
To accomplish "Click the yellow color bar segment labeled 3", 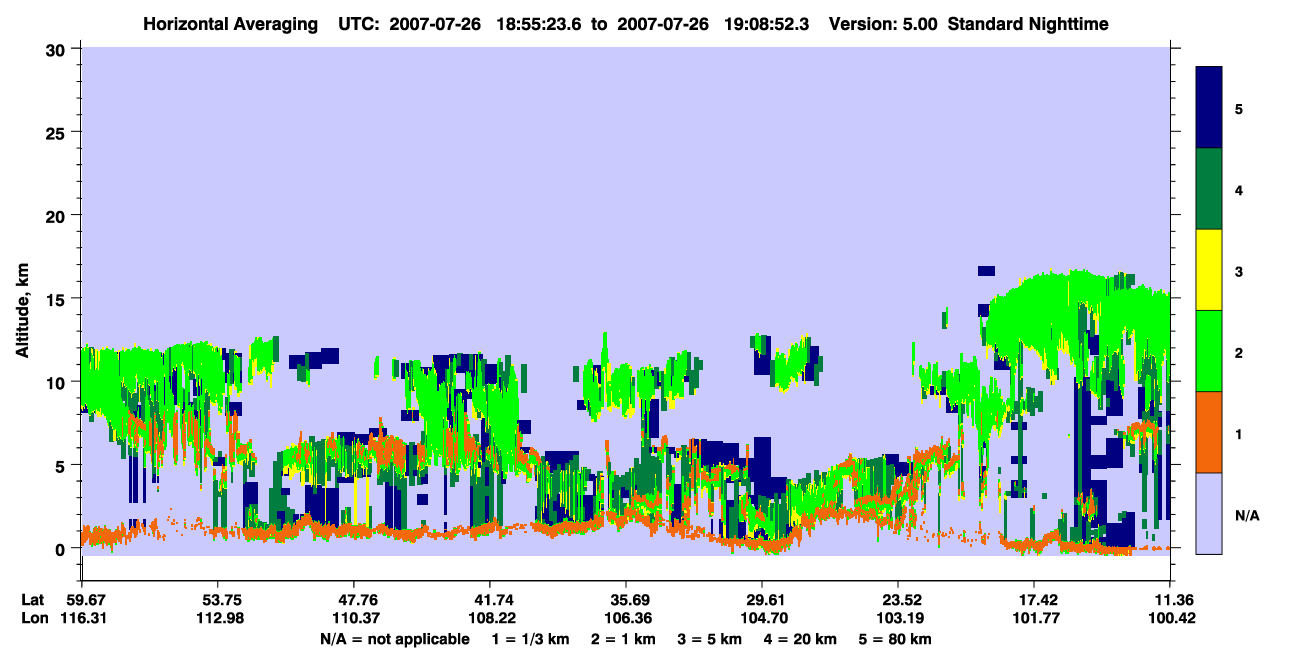I will pyautogui.click(x=1209, y=270).
